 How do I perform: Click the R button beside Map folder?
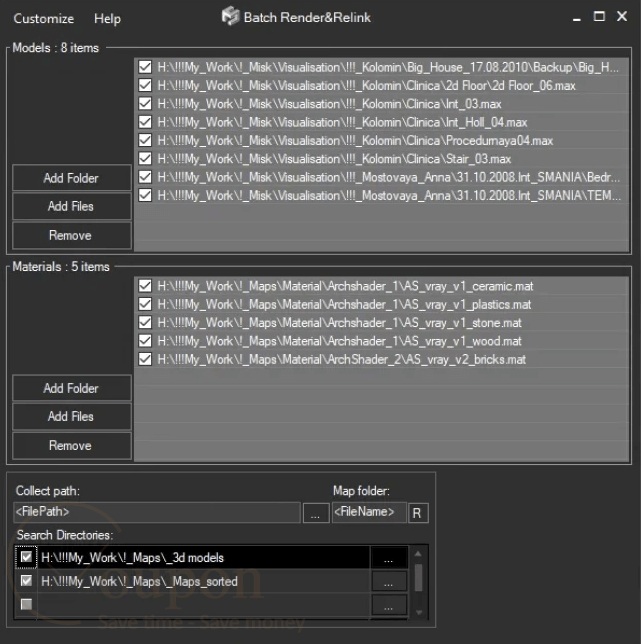(418, 513)
